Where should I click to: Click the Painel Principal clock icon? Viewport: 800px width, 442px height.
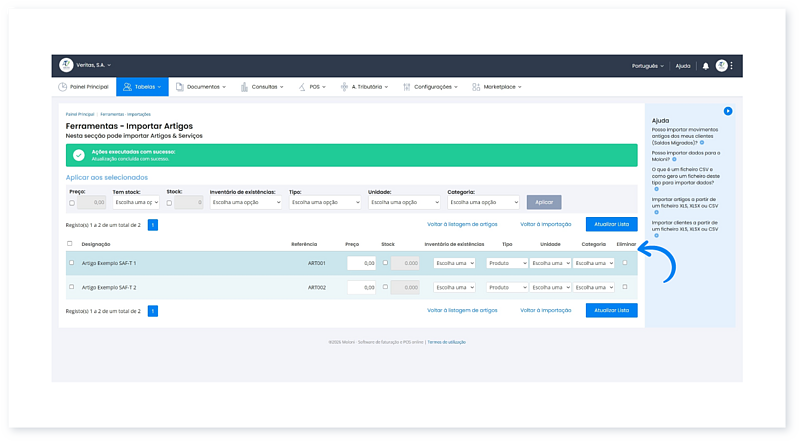(x=62, y=87)
